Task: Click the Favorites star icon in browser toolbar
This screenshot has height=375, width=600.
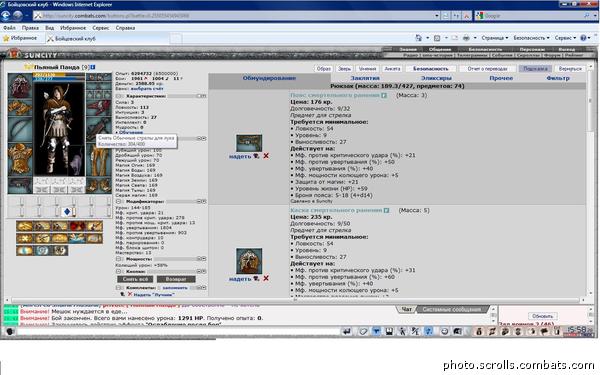Action: pyautogui.click(x=6, y=38)
